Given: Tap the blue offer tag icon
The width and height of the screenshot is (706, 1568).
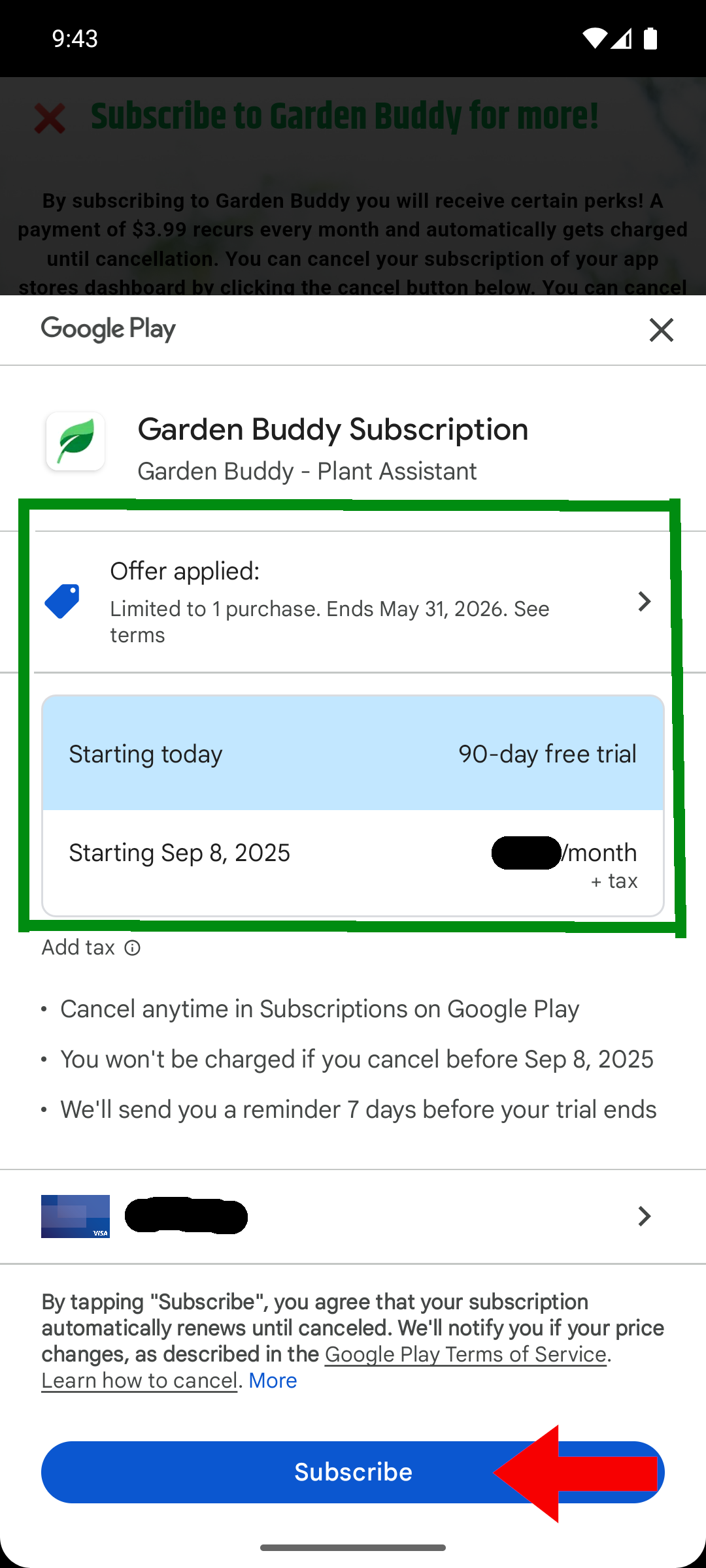Looking at the screenshot, I should [x=62, y=601].
